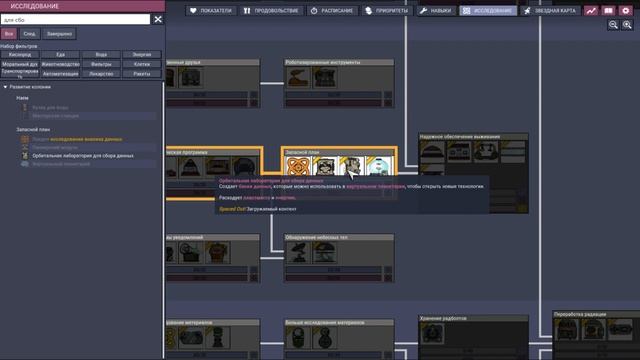
Task: Click second icon in 'Надежное обеспечение выживания' card
Action: point(459,151)
